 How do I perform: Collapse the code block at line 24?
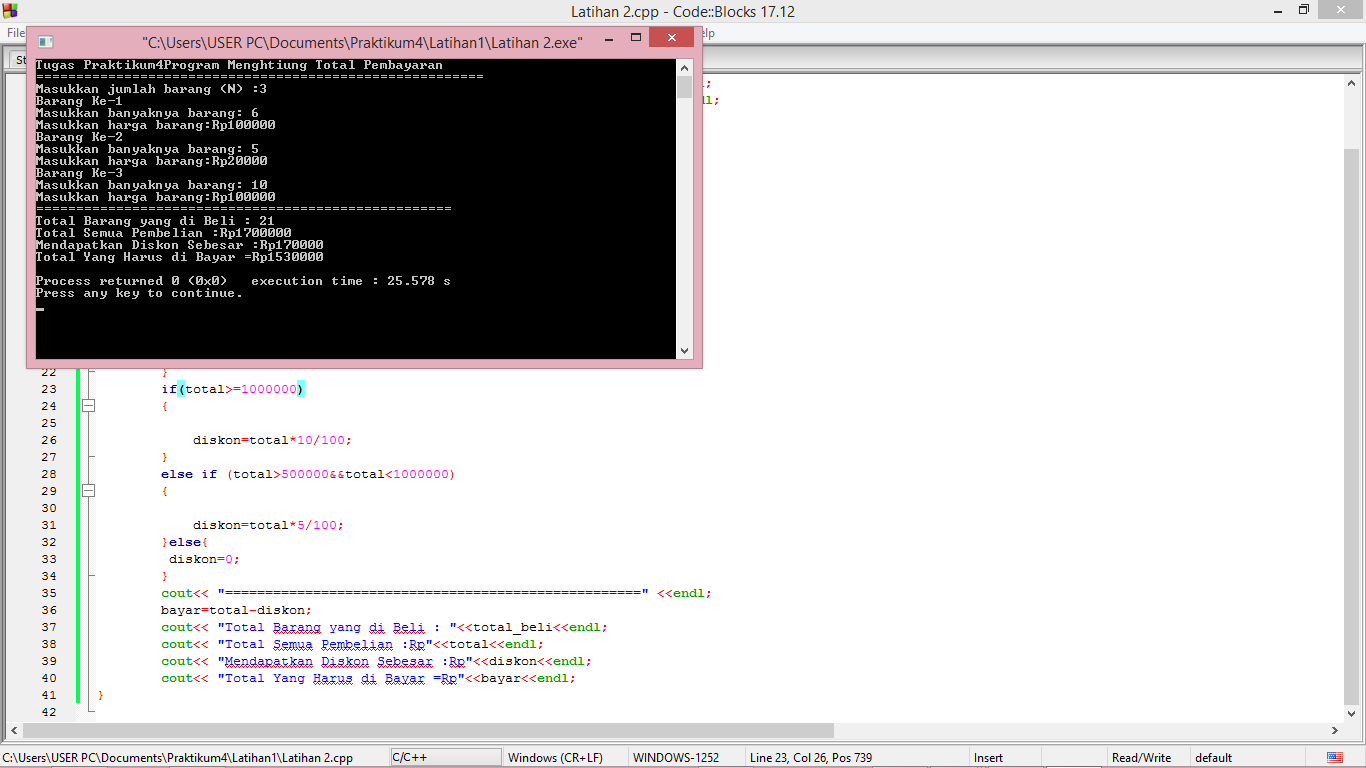click(x=88, y=406)
